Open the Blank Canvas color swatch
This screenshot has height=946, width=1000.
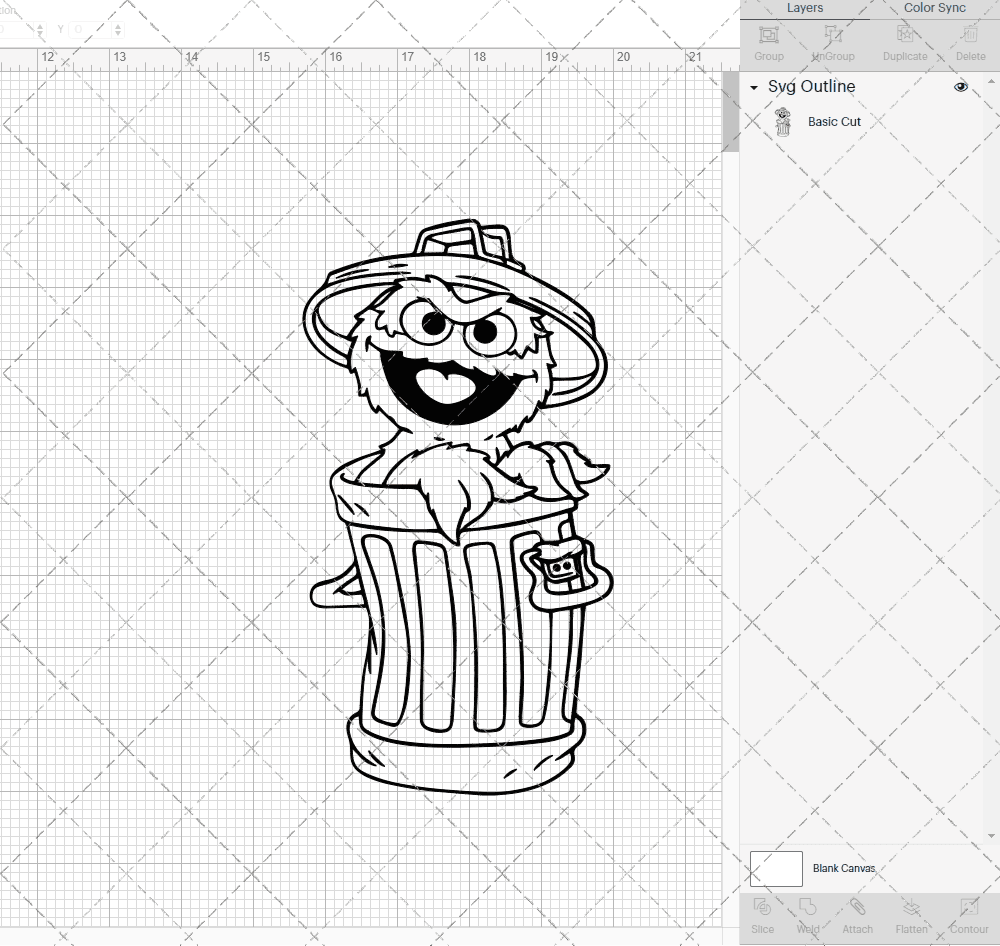[776, 869]
